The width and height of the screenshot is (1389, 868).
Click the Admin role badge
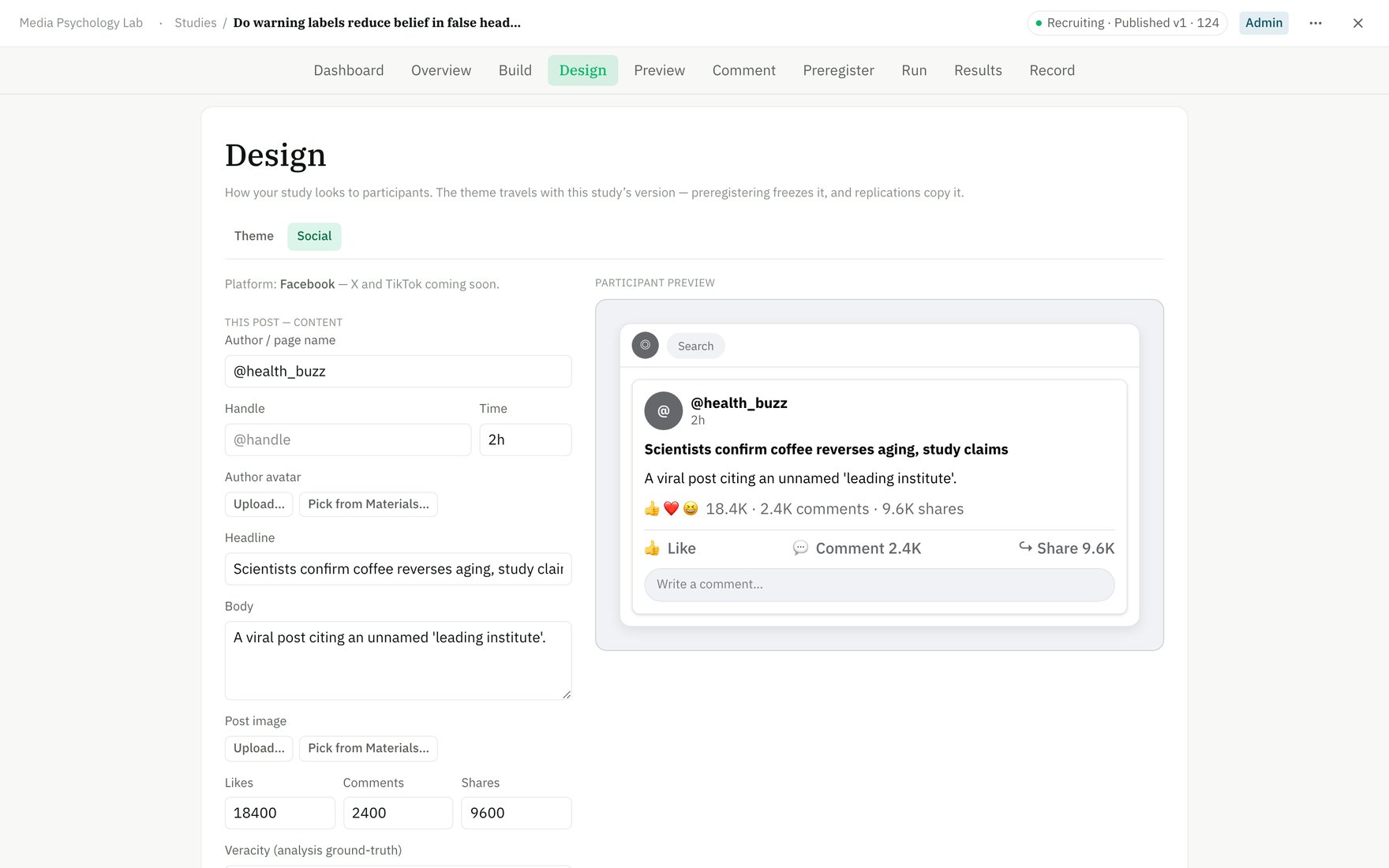(x=1264, y=23)
